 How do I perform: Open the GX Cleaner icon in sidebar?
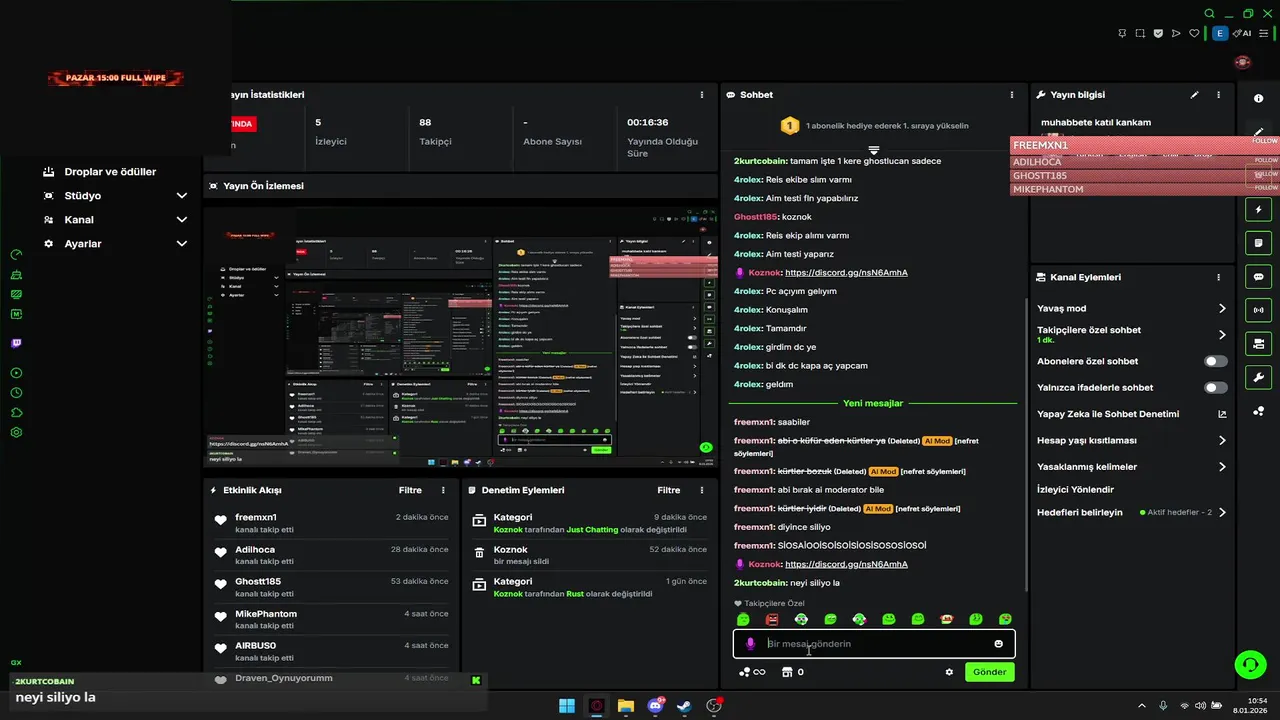16,274
